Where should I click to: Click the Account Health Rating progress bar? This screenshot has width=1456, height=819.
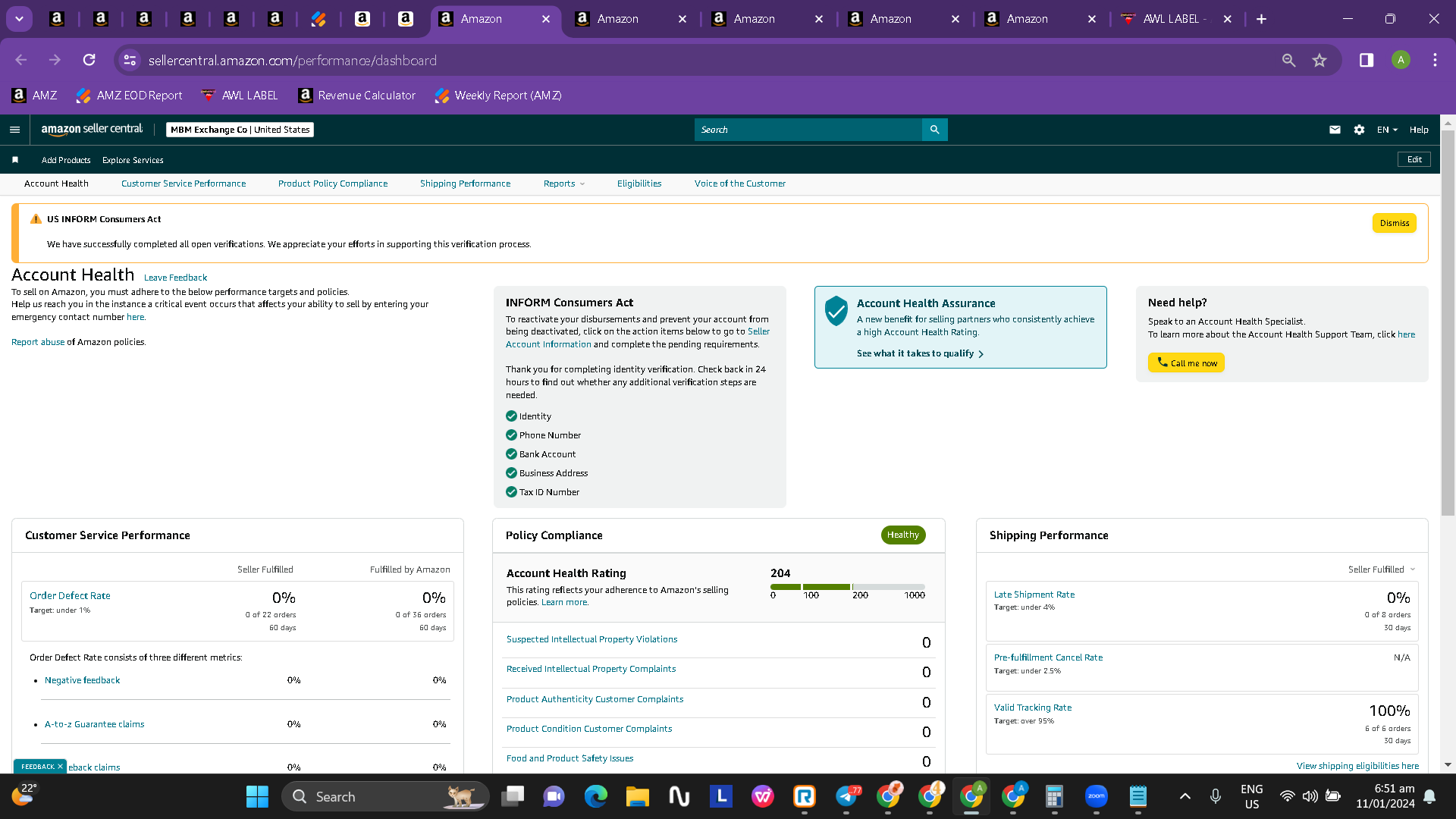[x=848, y=587]
